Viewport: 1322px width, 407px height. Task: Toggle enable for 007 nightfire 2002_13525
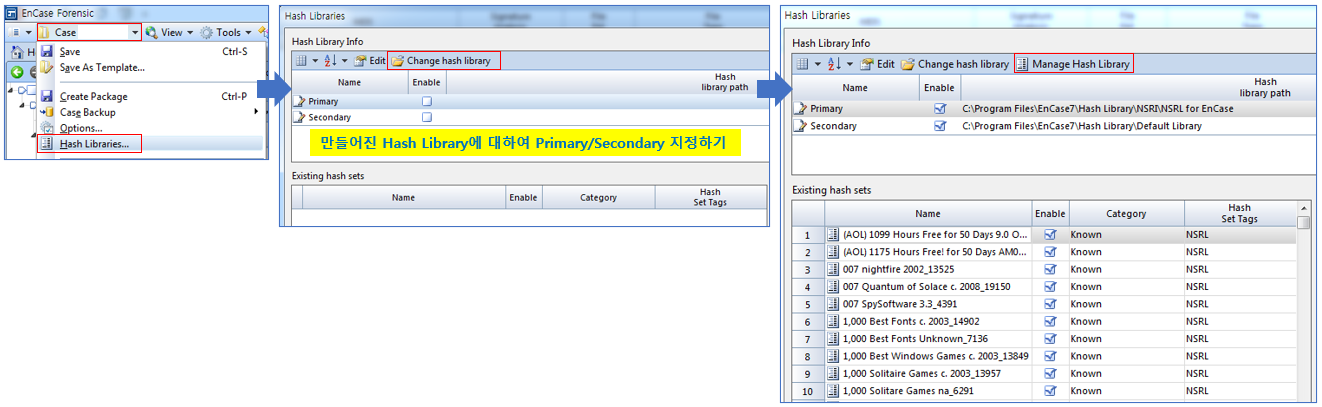coord(1050,269)
